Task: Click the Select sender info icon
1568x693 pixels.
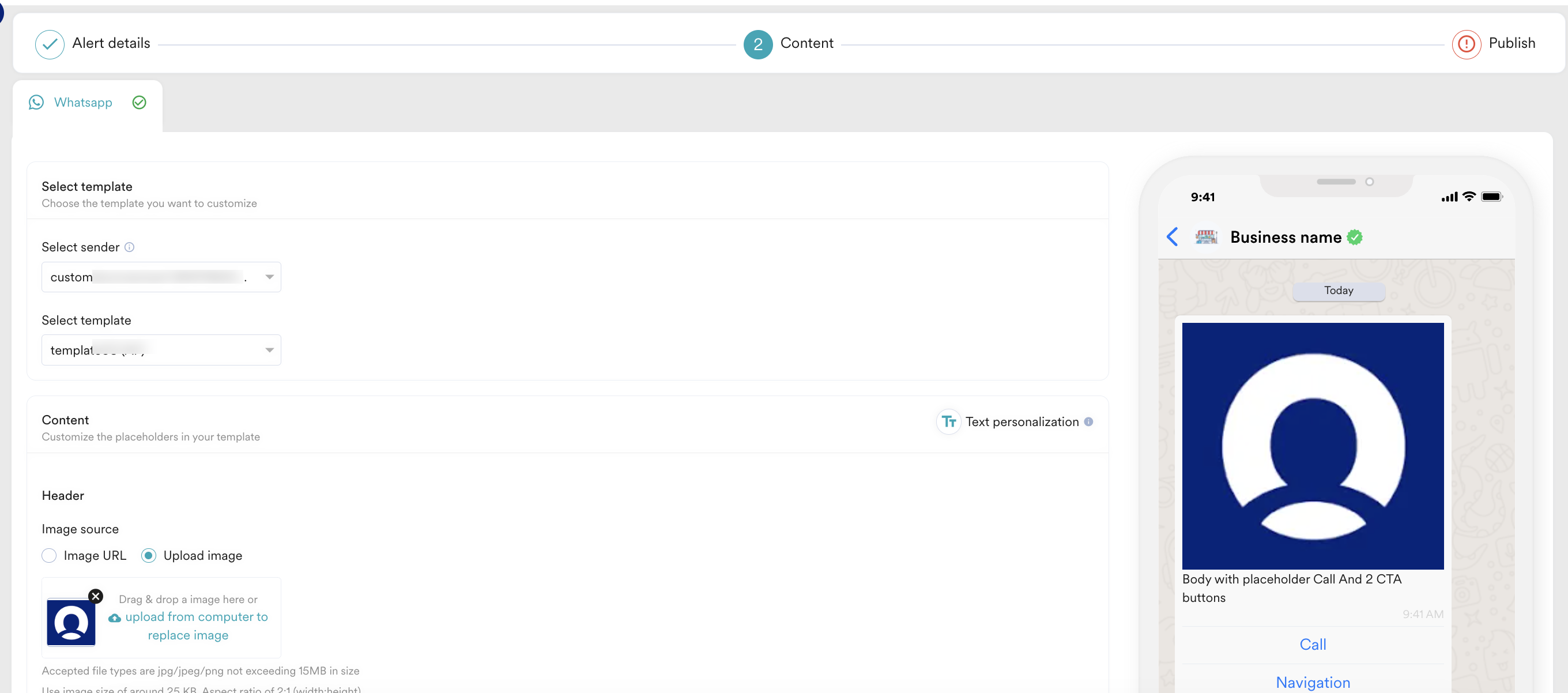Action: pyautogui.click(x=129, y=247)
